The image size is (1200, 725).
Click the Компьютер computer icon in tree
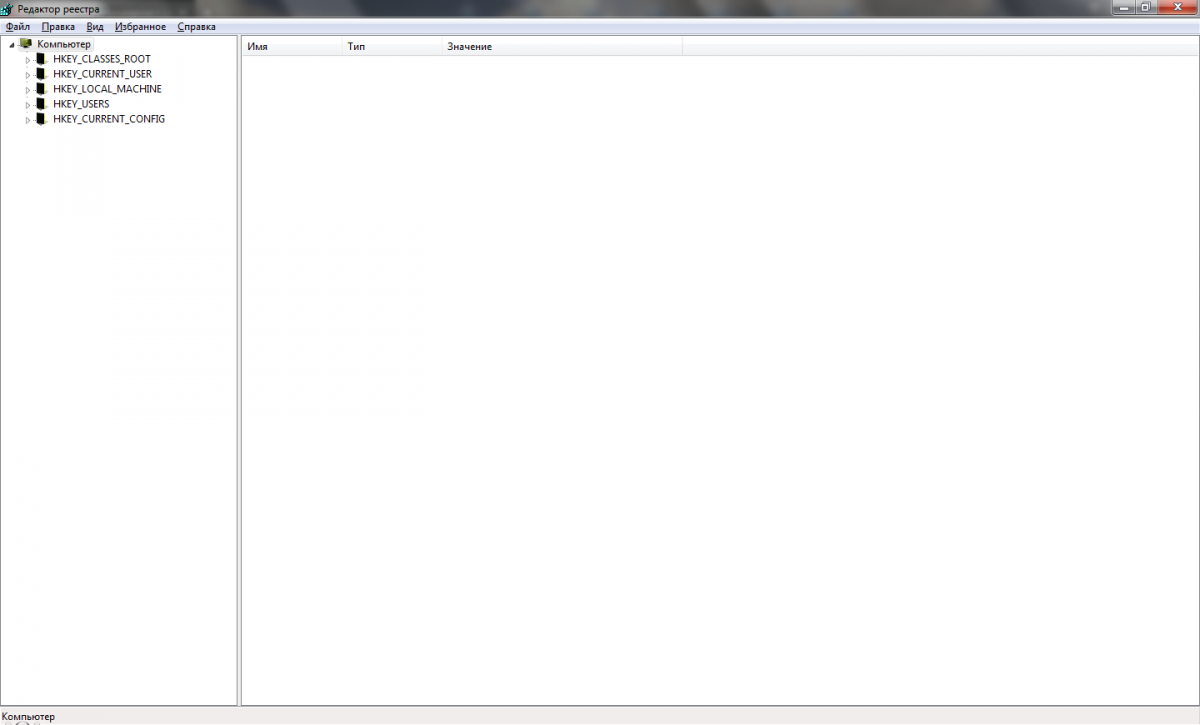(26, 44)
